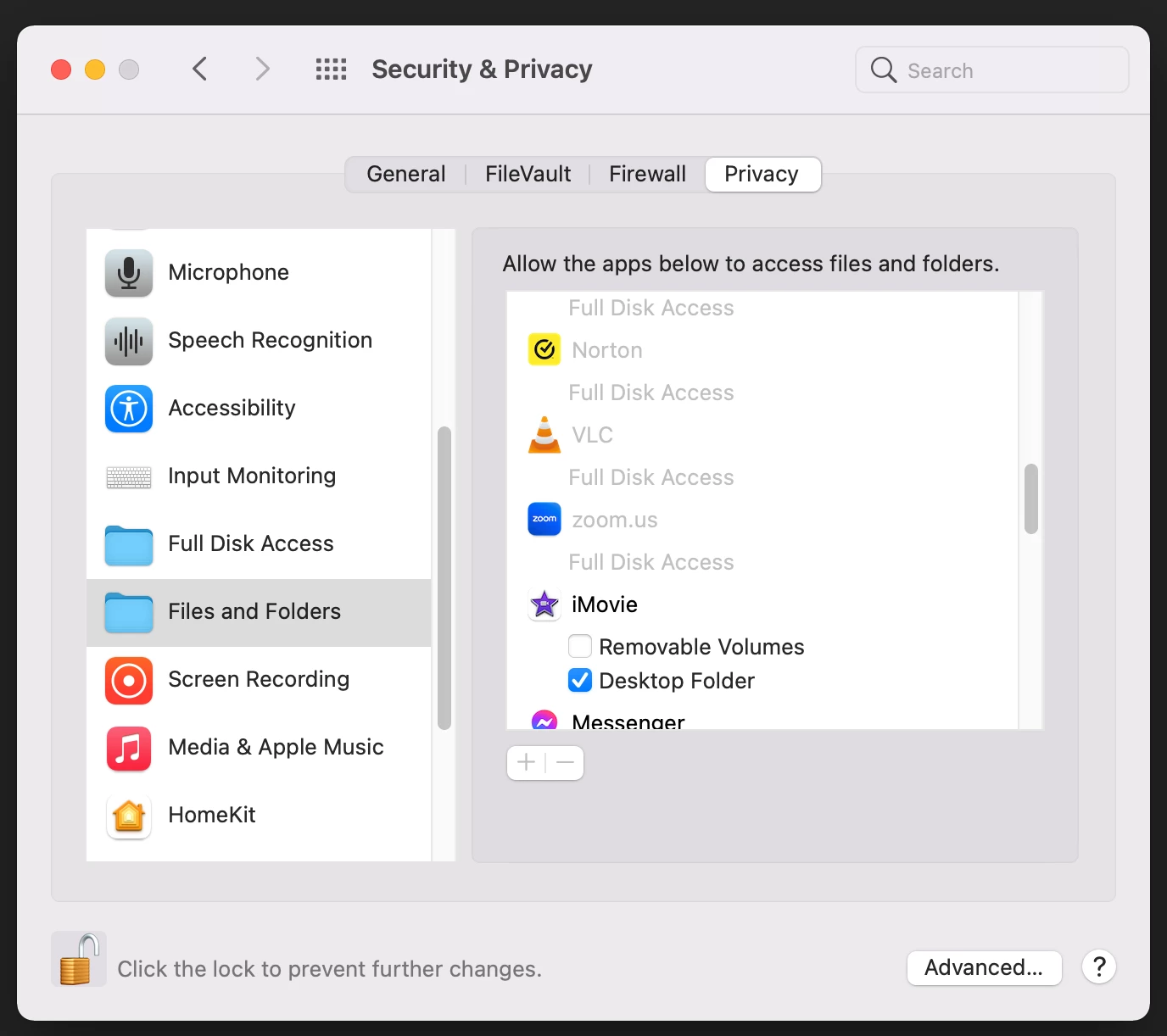Screen dimensions: 1167x1036
Task: Click the Files and Folders folder icon
Action: point(129,613)
